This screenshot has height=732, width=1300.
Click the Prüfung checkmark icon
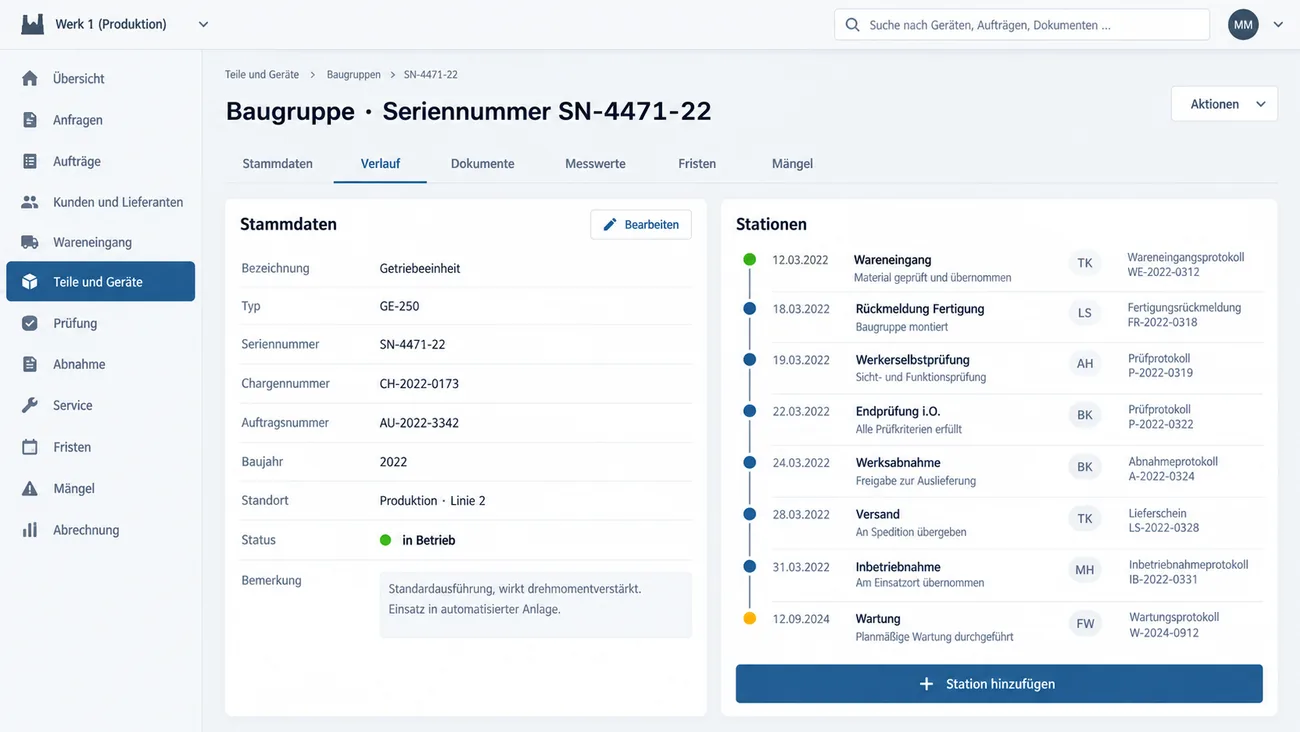(30, 323)
